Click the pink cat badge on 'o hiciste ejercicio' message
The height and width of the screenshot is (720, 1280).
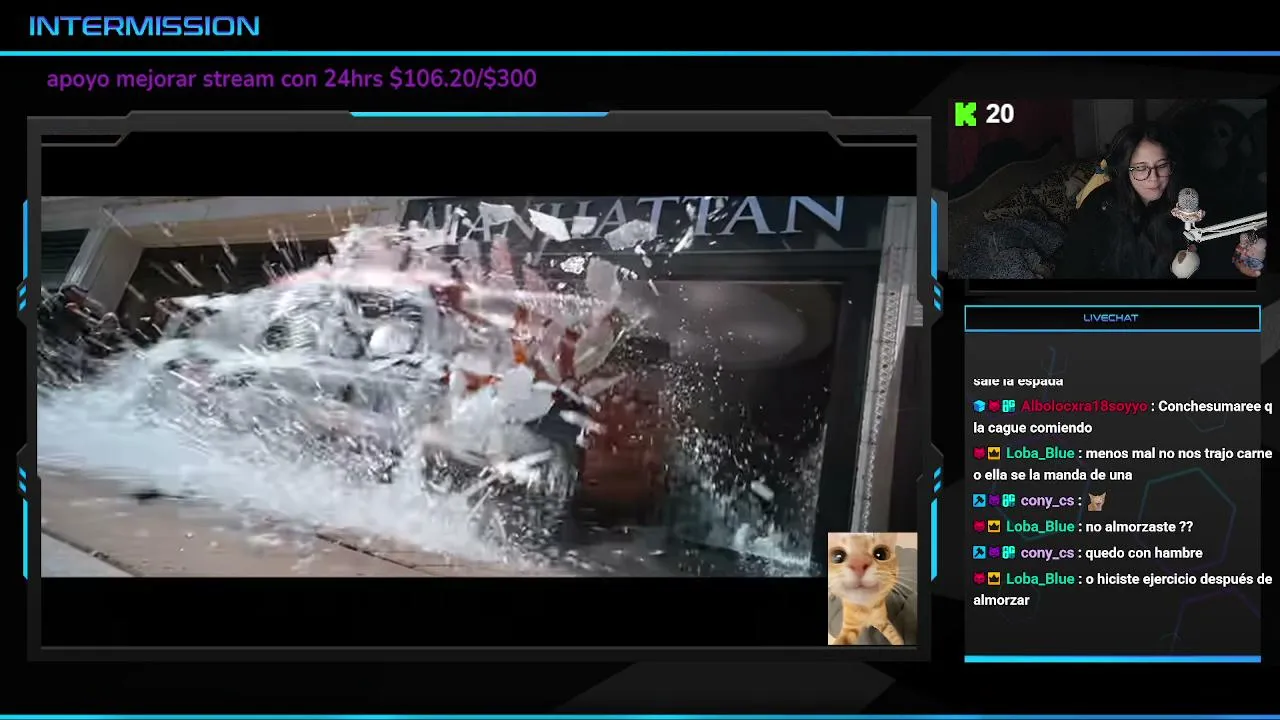pyautogui.click(x=979, y=578)
